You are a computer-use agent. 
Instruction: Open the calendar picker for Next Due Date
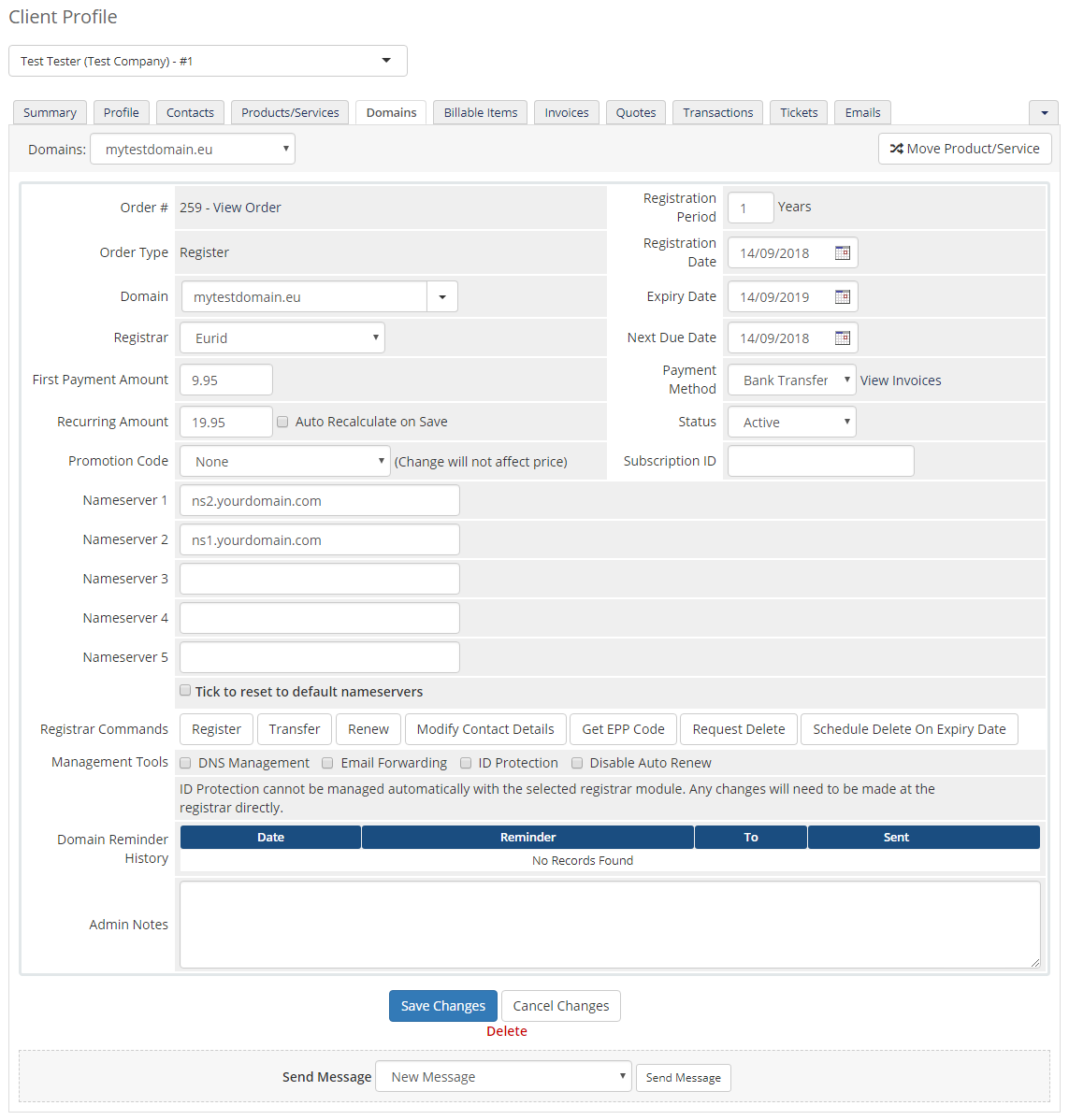click(x=842, y=337)
